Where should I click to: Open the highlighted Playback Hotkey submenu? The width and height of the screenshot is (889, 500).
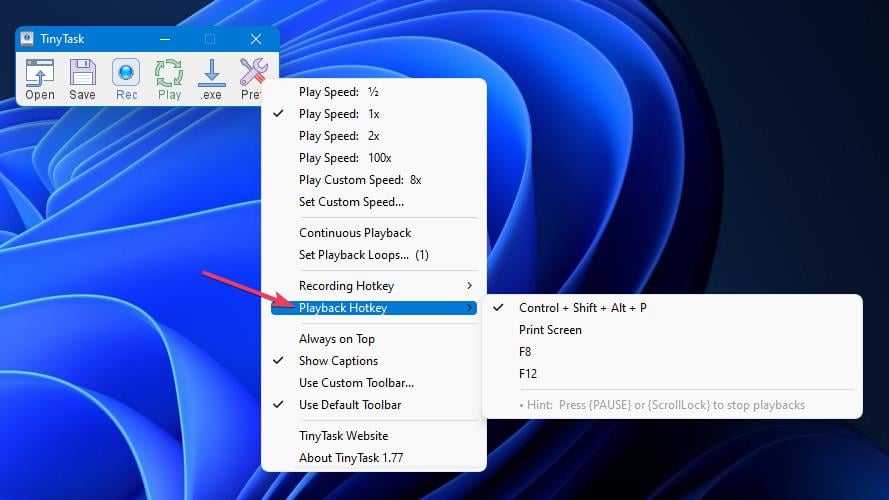374,308
